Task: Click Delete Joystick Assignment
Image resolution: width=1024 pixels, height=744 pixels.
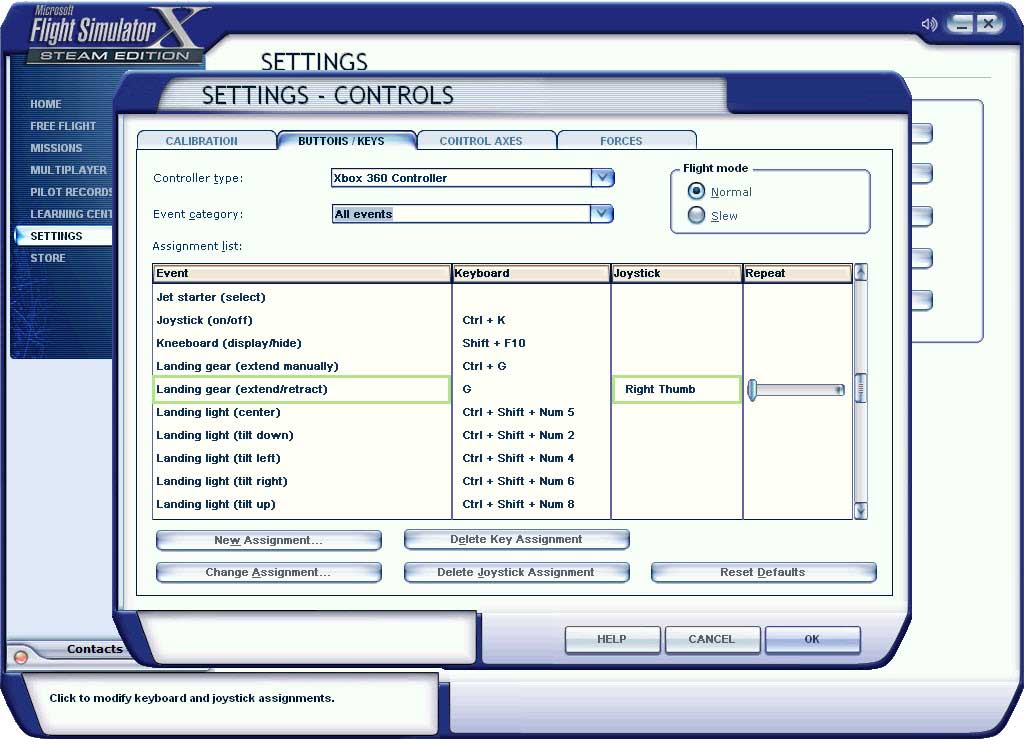Action: click(516, 572)
